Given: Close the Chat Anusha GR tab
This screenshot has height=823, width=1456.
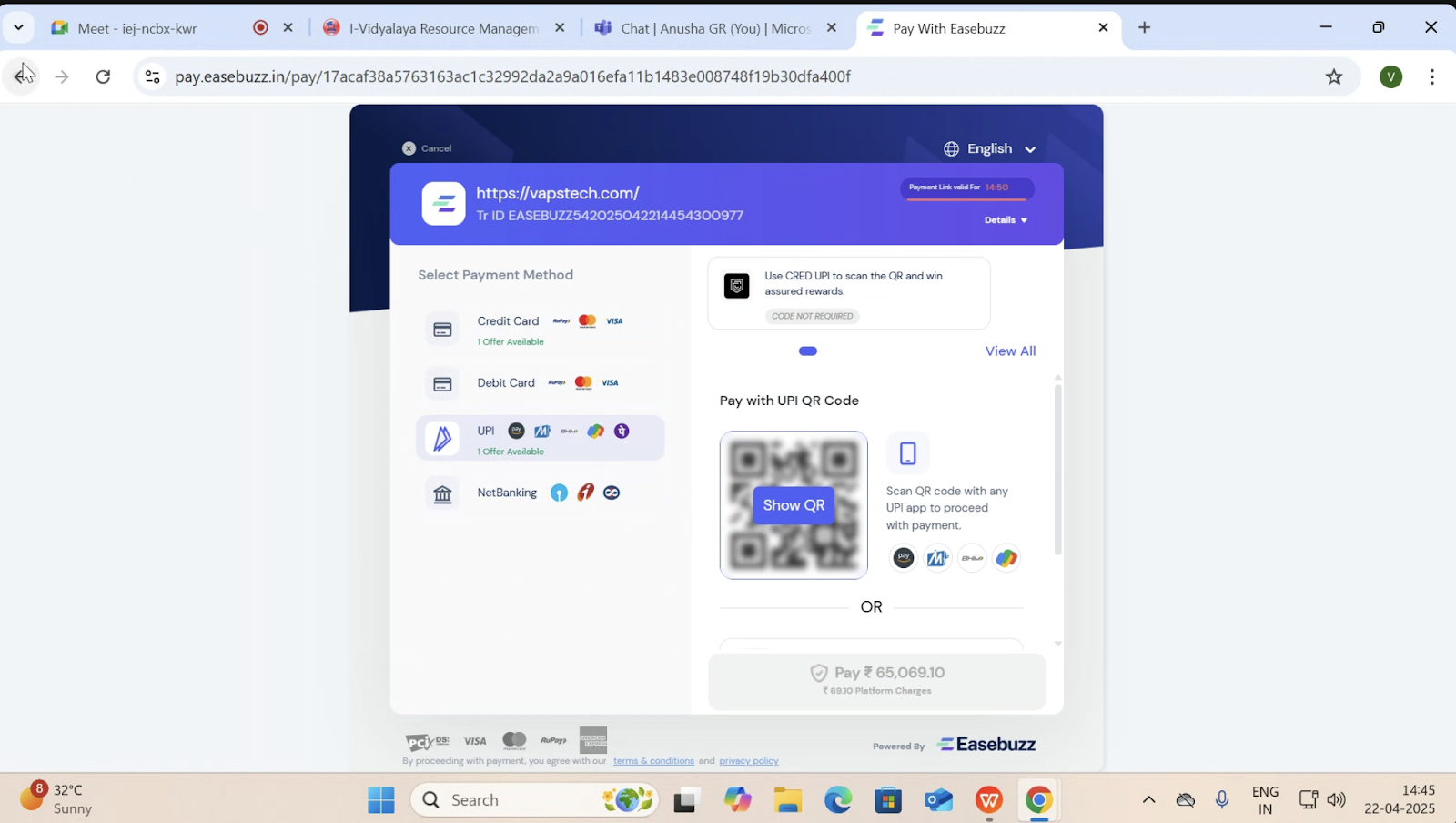Looking at the screenshot, I should (x=831, y=28).
